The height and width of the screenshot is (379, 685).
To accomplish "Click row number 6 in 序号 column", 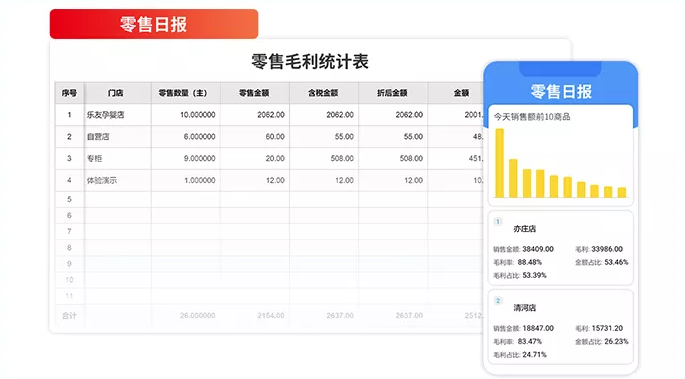I will 69,215.
